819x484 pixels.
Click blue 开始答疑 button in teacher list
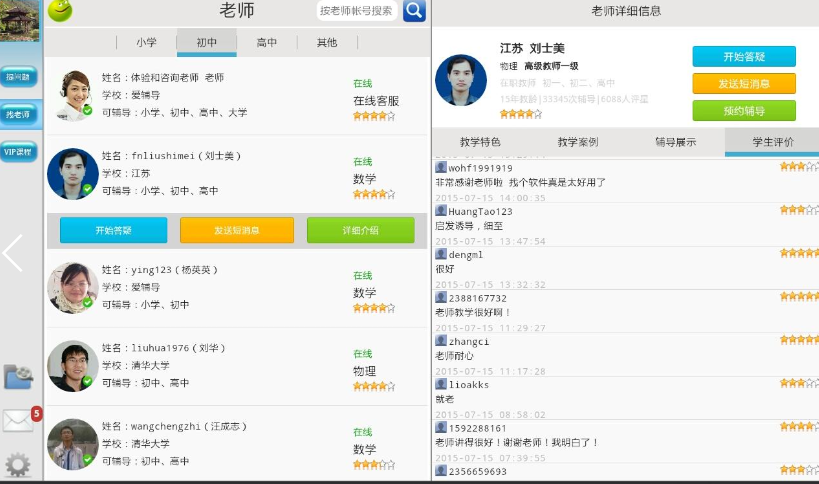click(113, 230)
